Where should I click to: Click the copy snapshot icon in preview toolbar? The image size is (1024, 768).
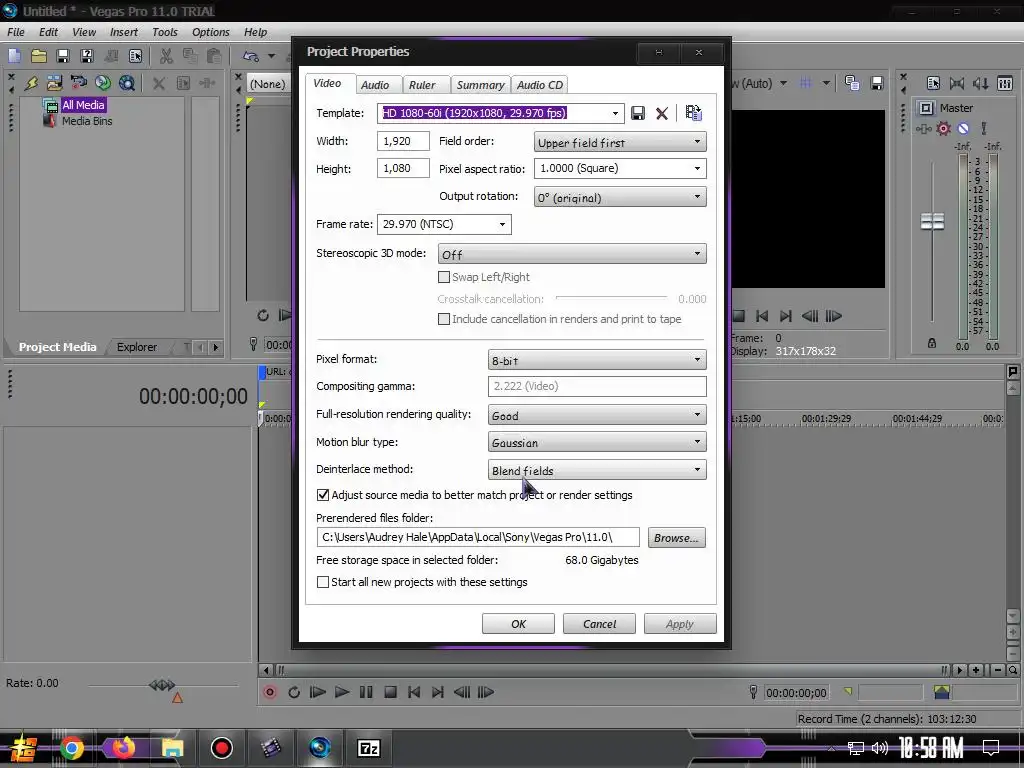click(852, 83)
